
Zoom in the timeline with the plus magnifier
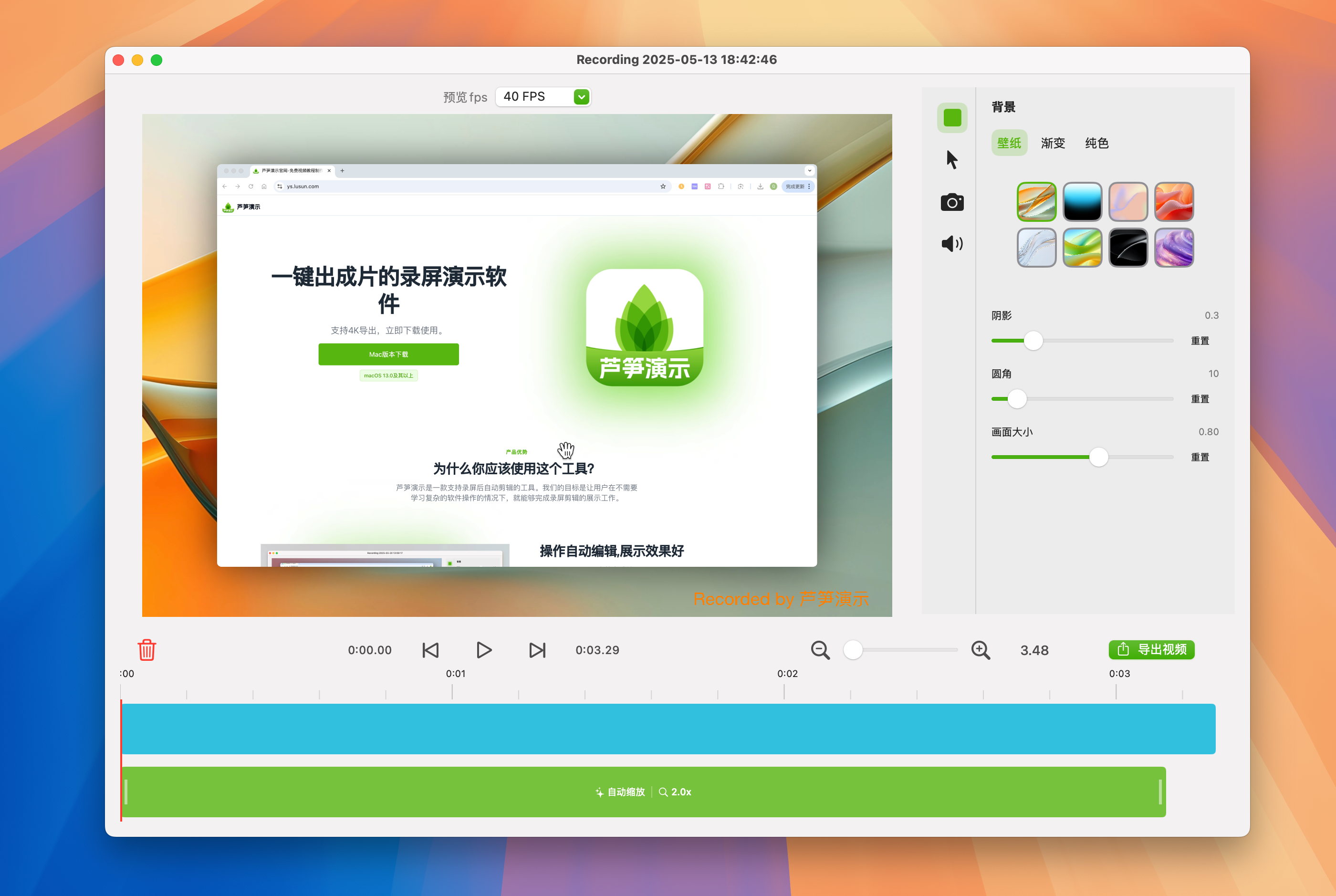[981, 650]
